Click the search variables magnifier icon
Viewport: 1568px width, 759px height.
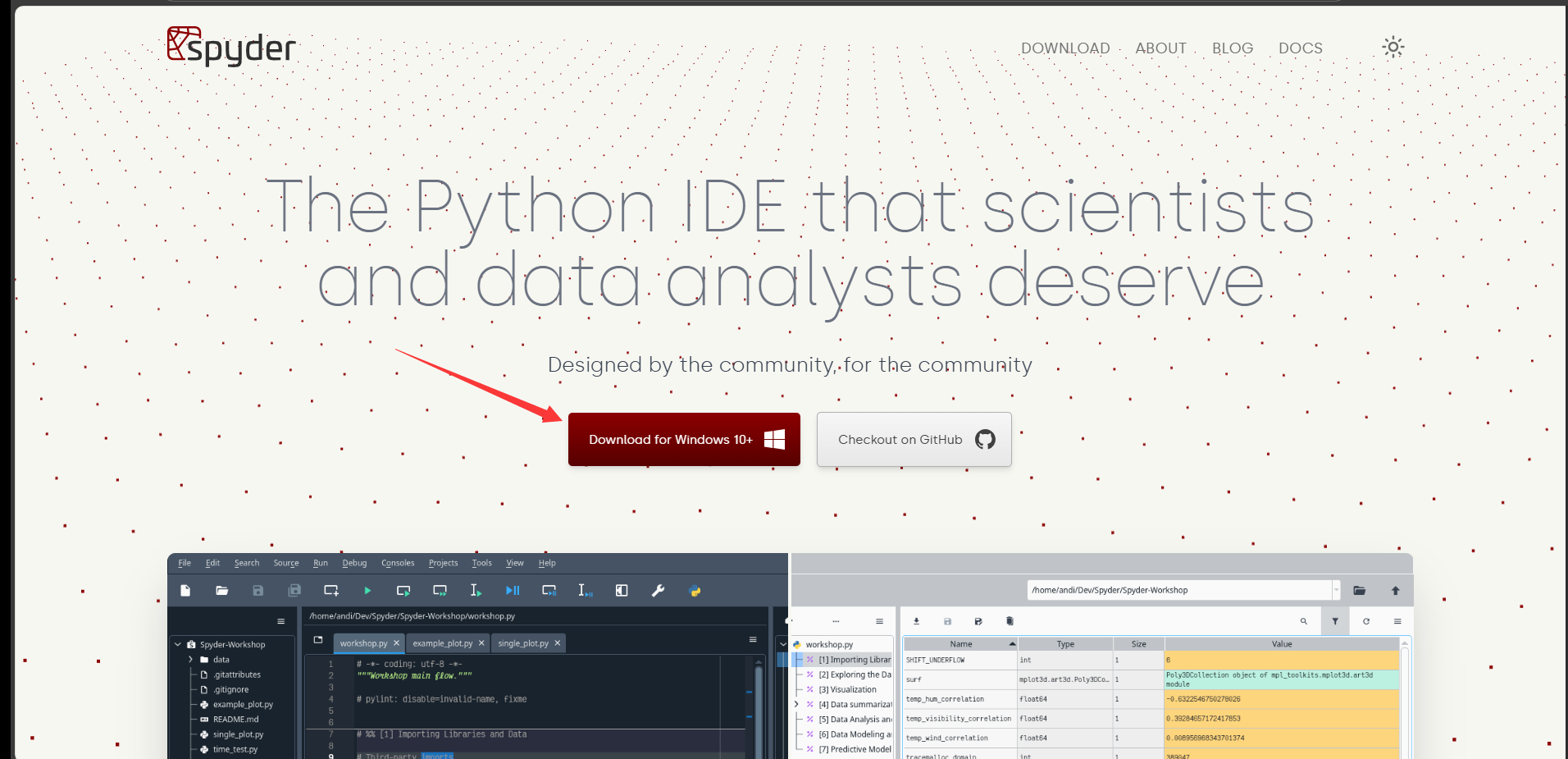pyautogui.click(x=1304, y=621)
